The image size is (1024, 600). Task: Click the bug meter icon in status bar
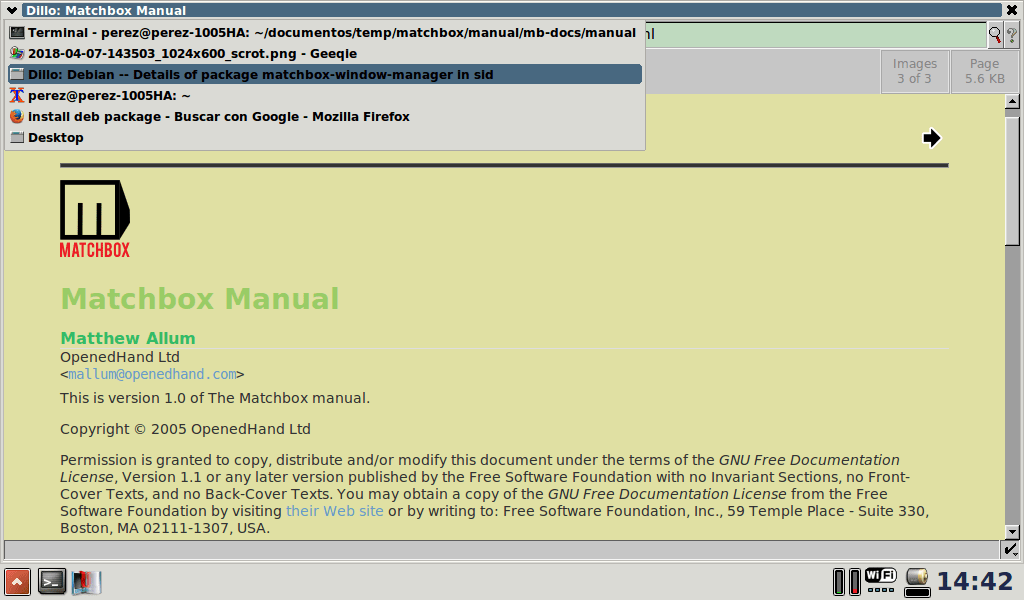(1011, 549)
